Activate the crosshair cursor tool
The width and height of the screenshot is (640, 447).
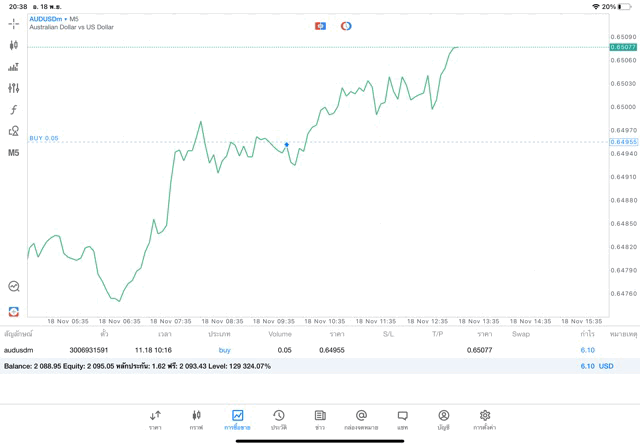tap(13, 23)
